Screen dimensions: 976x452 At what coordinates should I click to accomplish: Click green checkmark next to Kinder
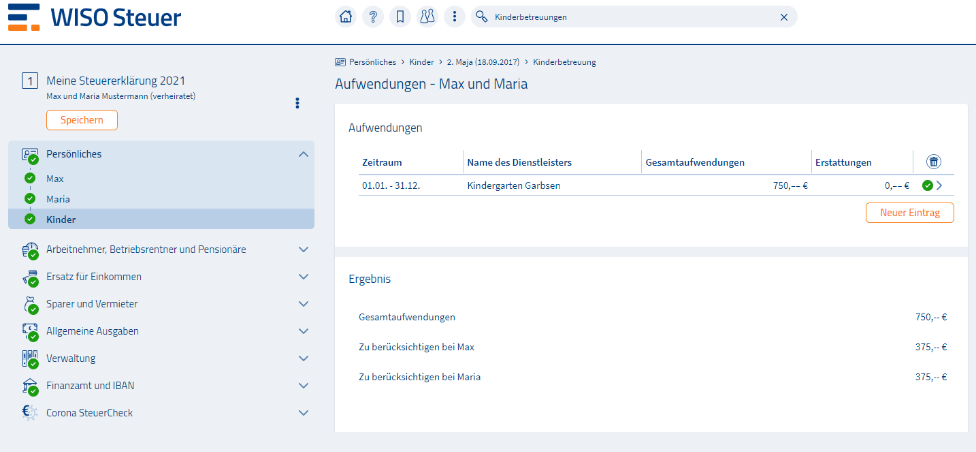click(30, 219)
